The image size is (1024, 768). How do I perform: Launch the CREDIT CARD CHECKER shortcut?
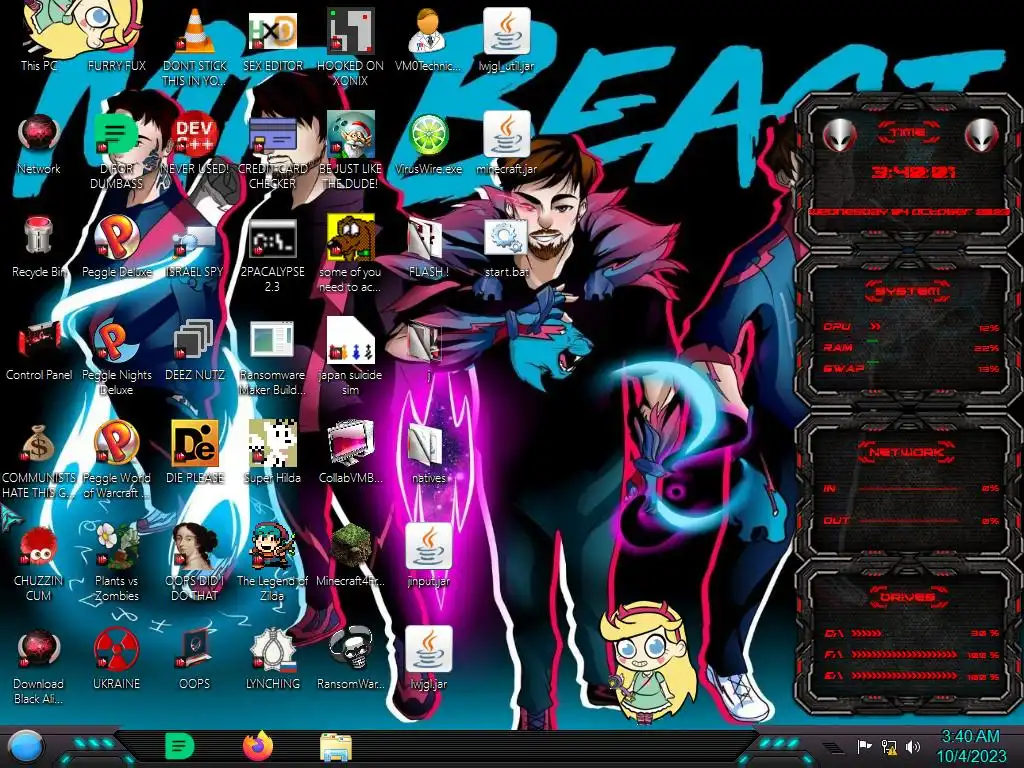click(272, 136)
